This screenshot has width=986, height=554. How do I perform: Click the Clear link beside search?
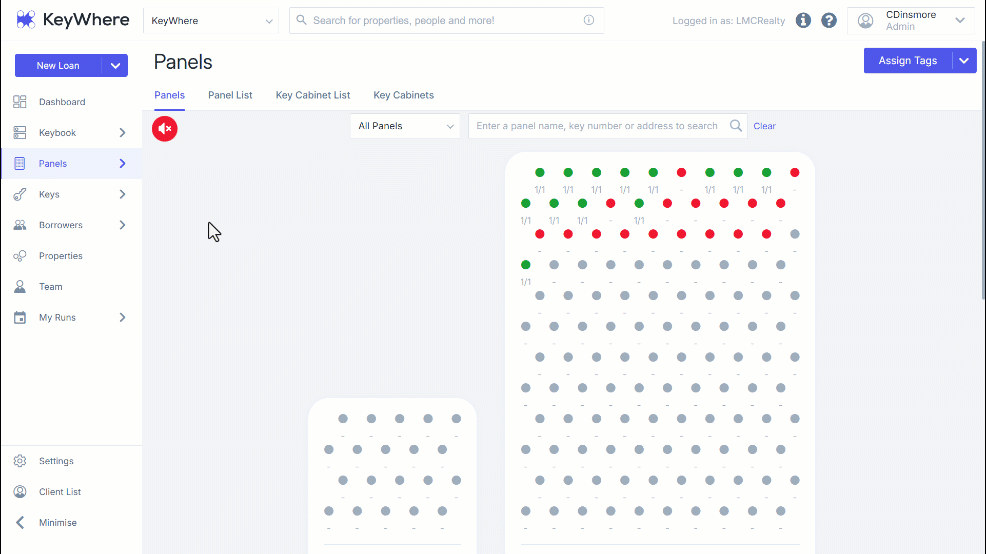pos(765,126)
